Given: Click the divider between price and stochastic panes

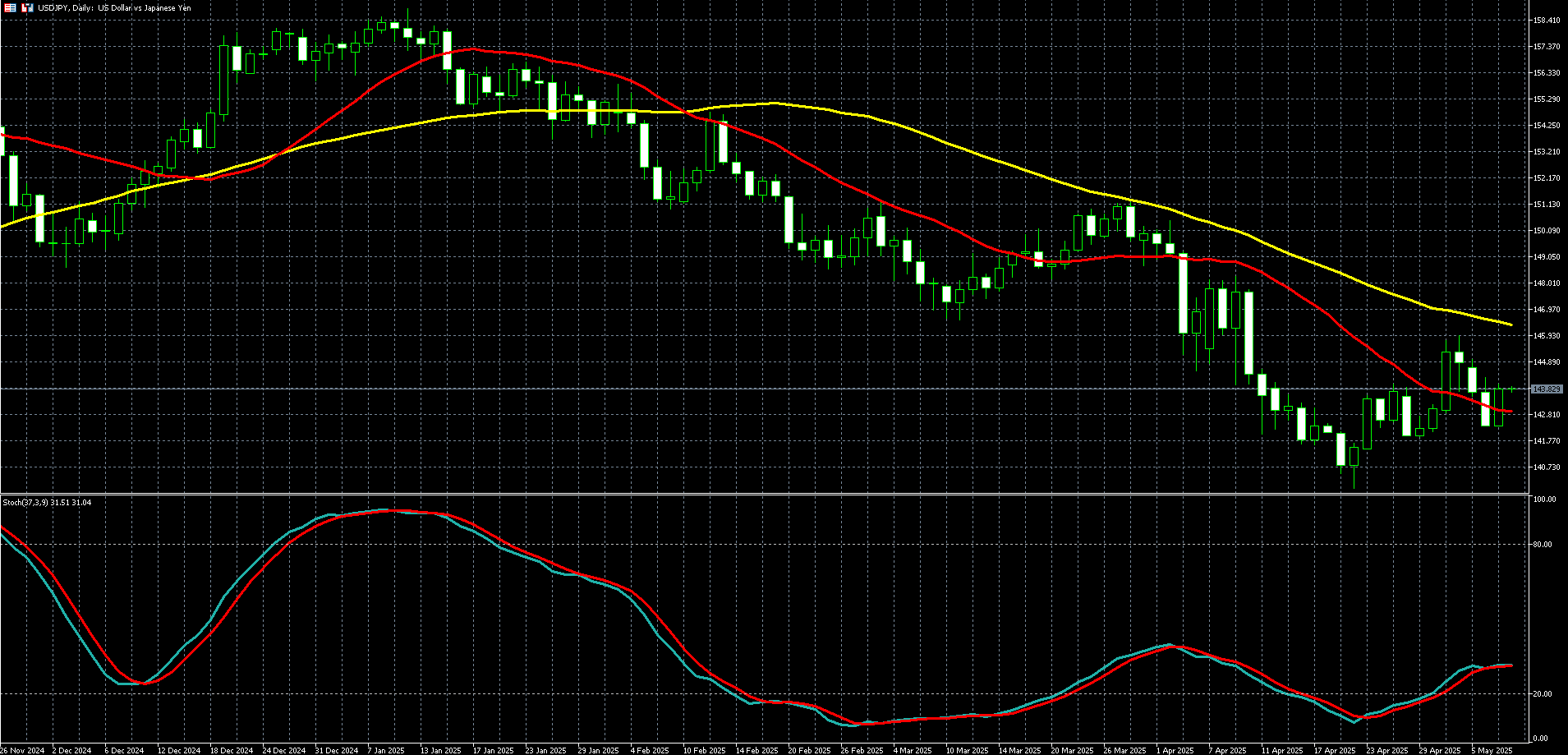Looking at the screenshot, I should coord(764,495).
